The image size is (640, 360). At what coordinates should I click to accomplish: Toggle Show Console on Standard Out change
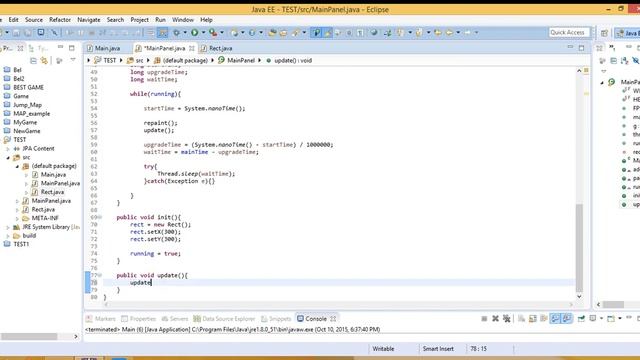556,318
